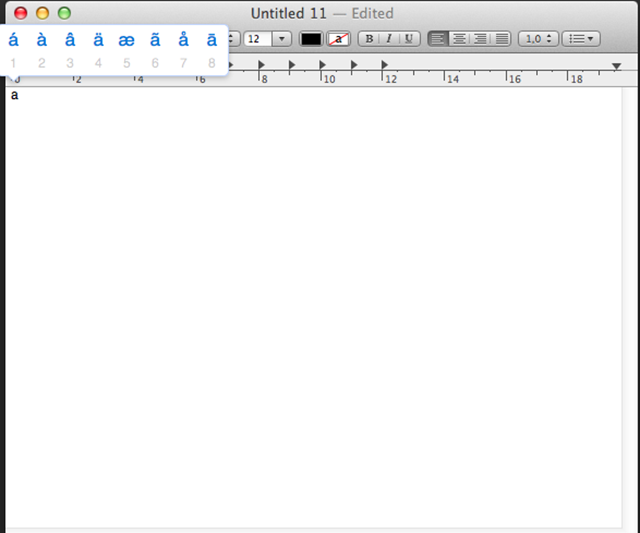Screen dimensions: 640x533
Task: Choose the à grave accent character
Action: (42, 40)
